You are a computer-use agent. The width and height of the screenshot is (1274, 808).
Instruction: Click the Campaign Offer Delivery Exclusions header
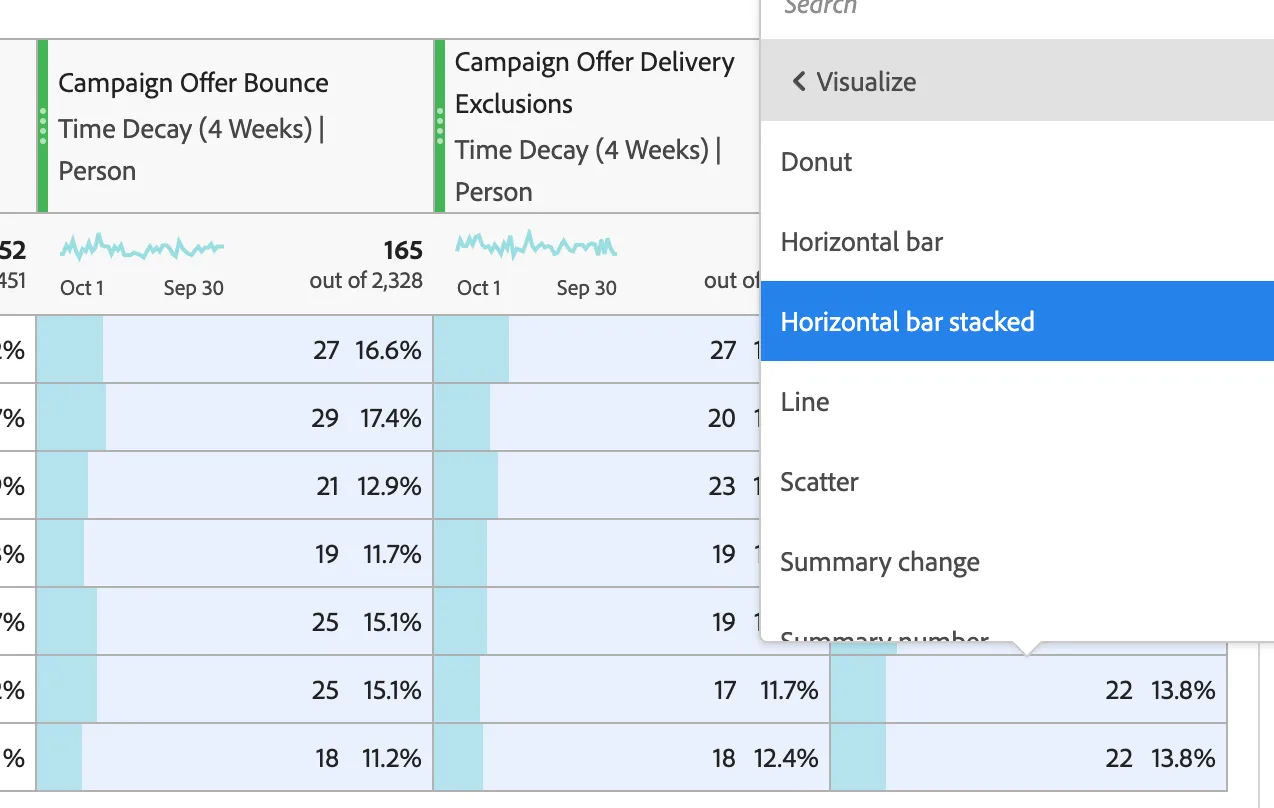click(597, 126)
